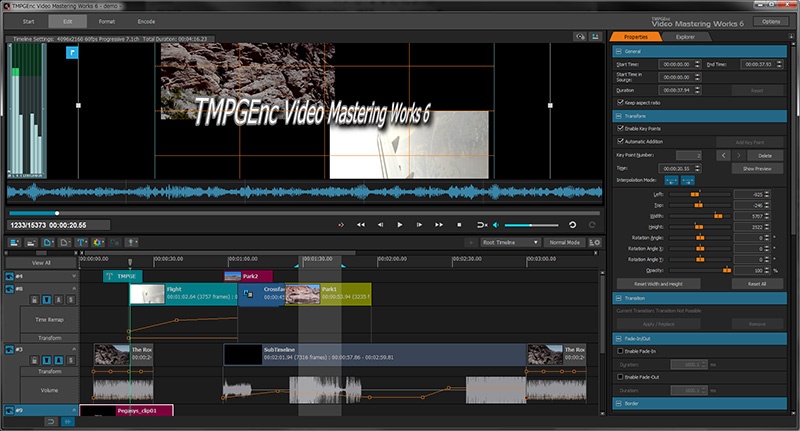This screenshot has width=800, height=431.
Task: Click Show Preview button
Action: pyautogui.click(x=757, y=168)
